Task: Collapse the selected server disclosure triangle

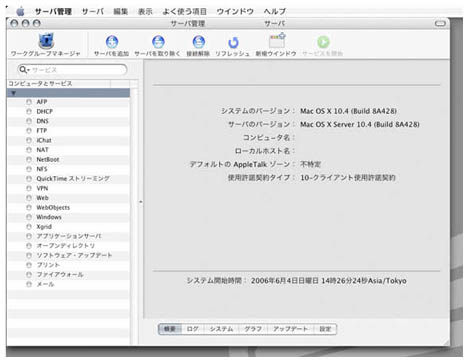Action: pos(13,93)
